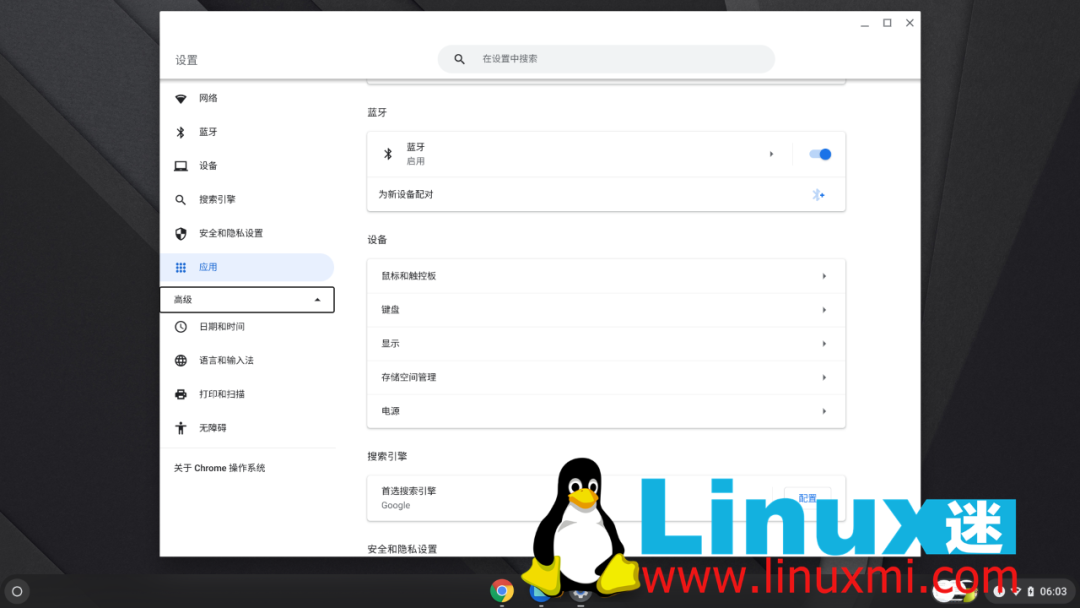The image size is (1080, 608).
Task: Click the 搜索引擎 section heading in main pane
Action: pos(387,457)
